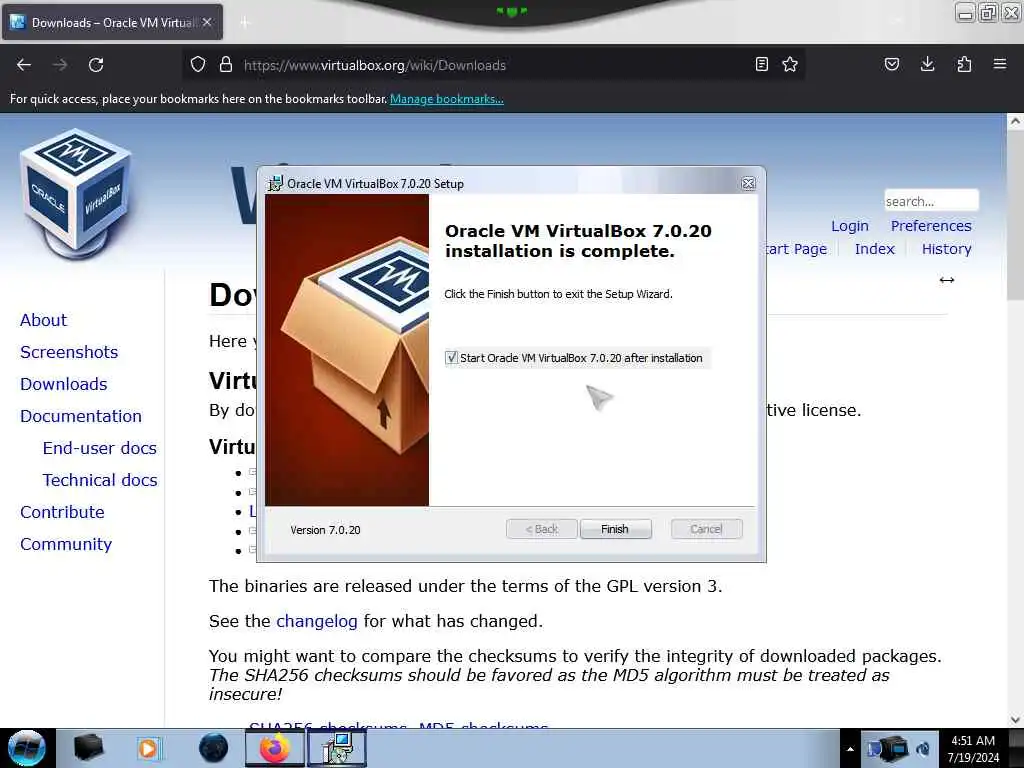Open the Index navigation link
This screenshot has height=768, width=1024.
[x=874, y=249]
